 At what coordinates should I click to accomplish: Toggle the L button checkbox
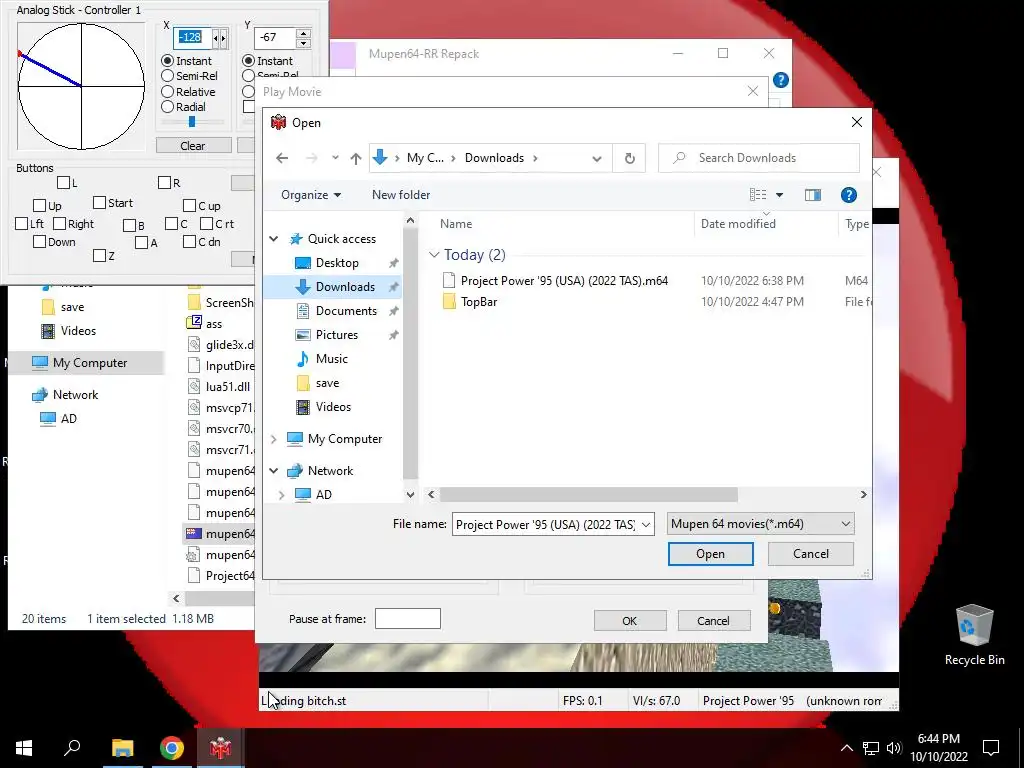click(63, 183)
